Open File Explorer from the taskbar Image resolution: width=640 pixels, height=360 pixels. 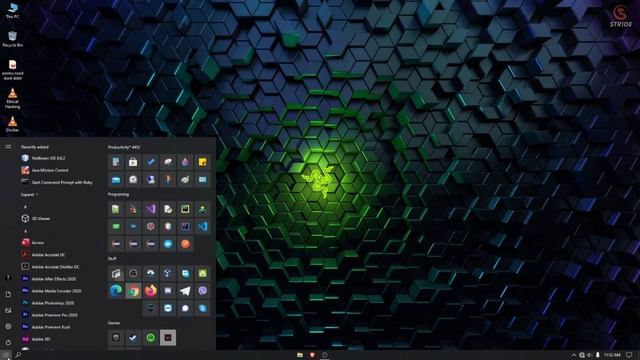tap(300, 355)
